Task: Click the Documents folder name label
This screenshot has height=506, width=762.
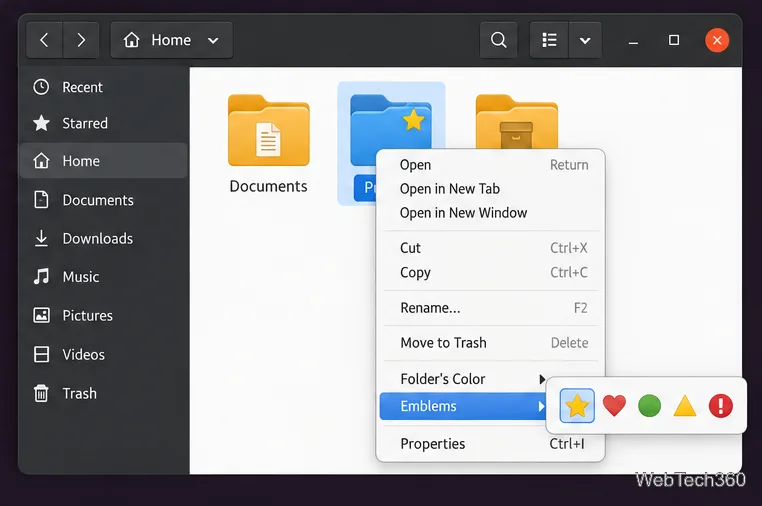Action: (268, 187)
